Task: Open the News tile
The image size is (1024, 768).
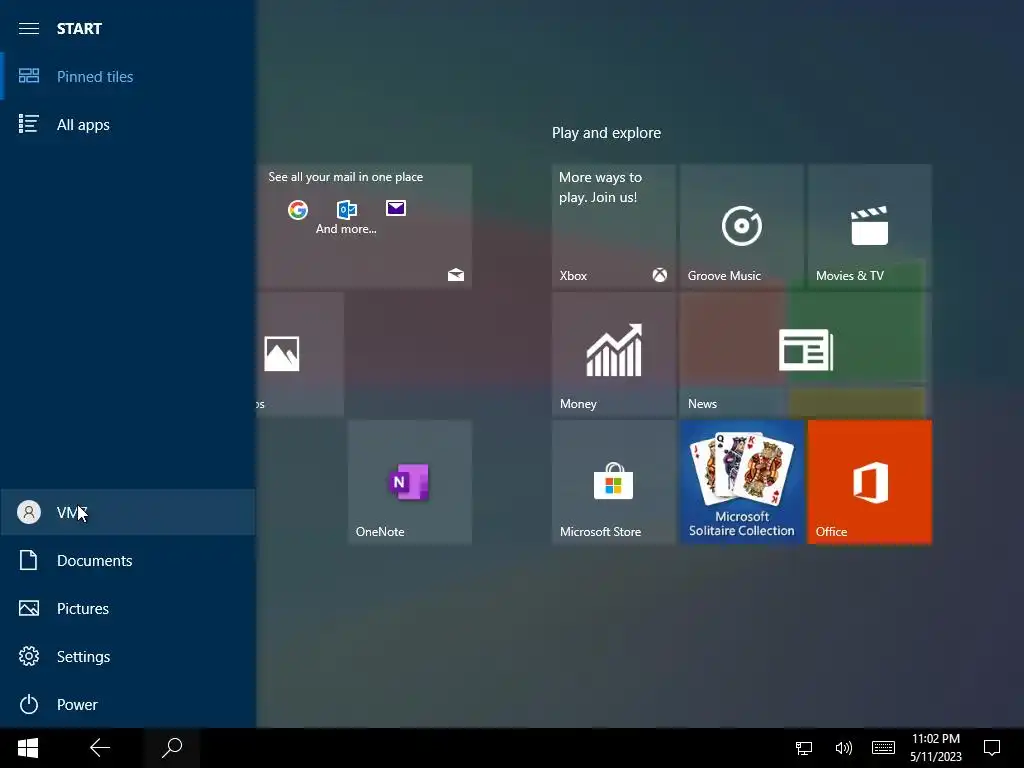Action: (x=805, y=354)
